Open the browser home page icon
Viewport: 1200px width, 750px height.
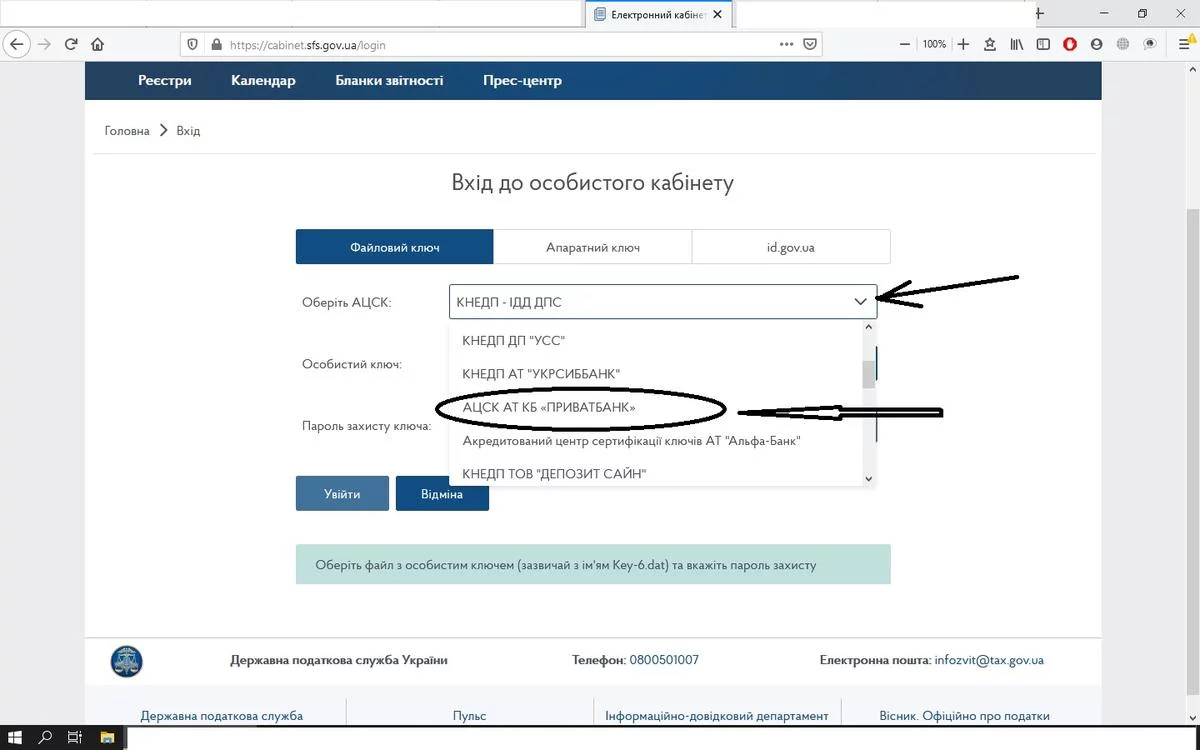click(x=98, y=44)
